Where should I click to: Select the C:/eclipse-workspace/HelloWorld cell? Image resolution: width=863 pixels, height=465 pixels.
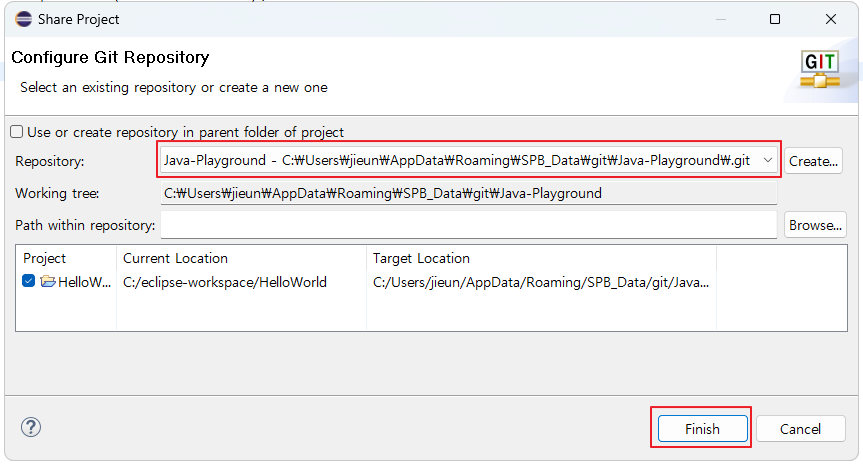pos(225,282)
